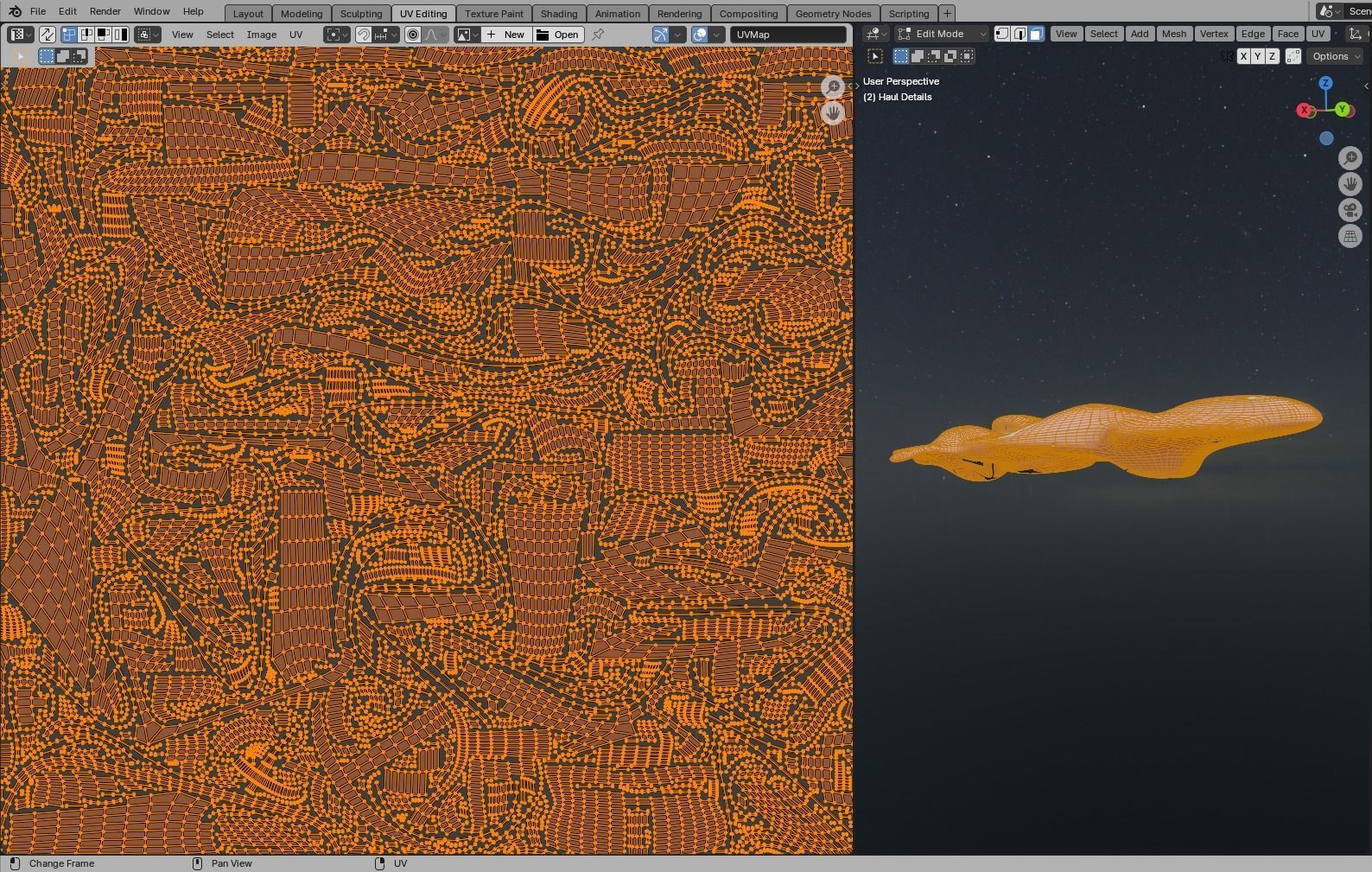The image size is (1372, 872).
Task: Open UV editor View menu
Action: pyautogui.click(x=182, y=35)
